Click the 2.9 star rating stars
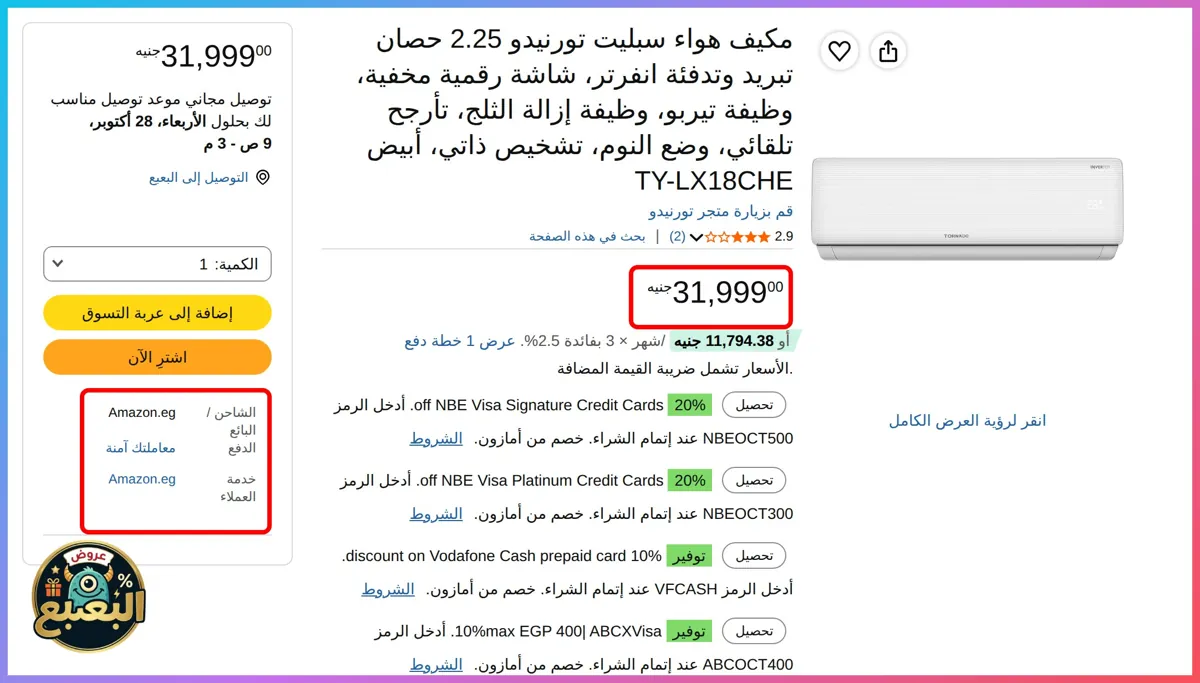Image resolution: width=1200 pixels, height=683 pixels. (738, 237)
